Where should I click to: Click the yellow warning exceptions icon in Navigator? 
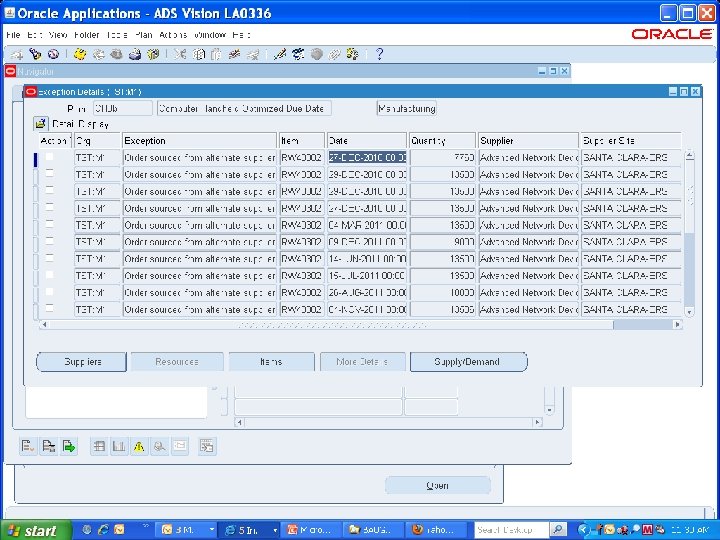click(139, 446)
